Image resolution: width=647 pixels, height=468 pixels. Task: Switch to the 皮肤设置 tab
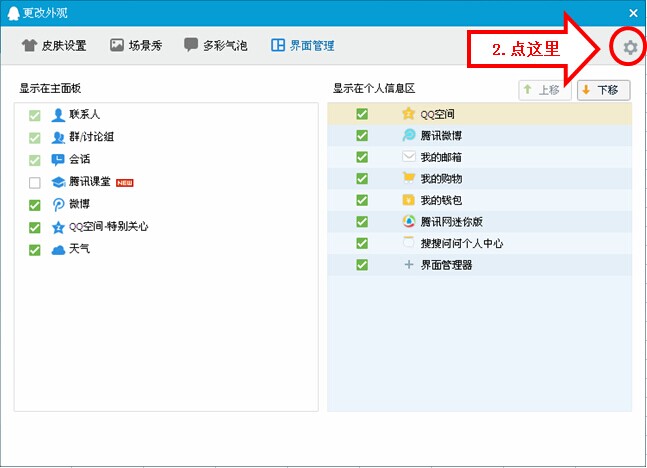(x=54, y=45)
